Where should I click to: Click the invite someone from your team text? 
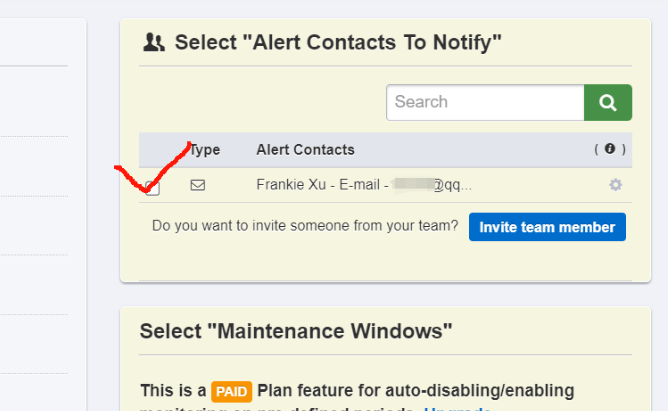click(x=305, y=226)
